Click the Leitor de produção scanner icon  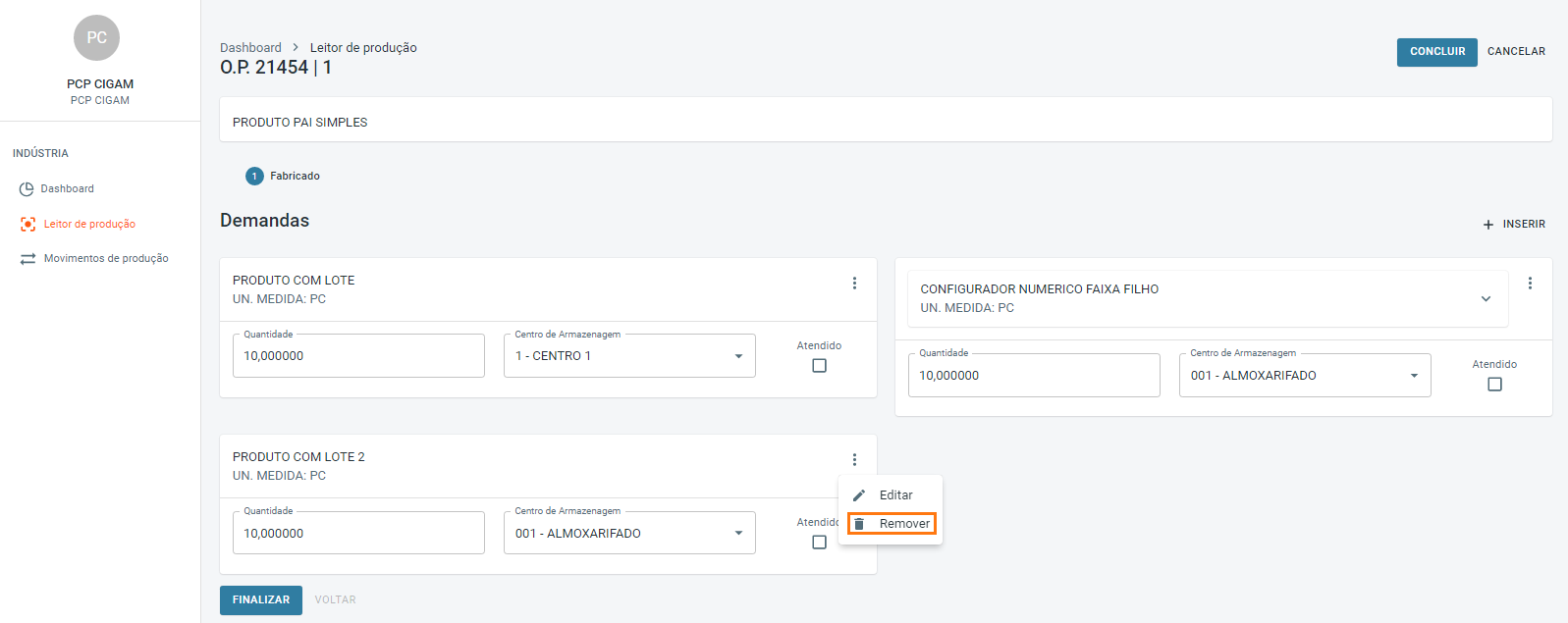click(x=27, y=225)
